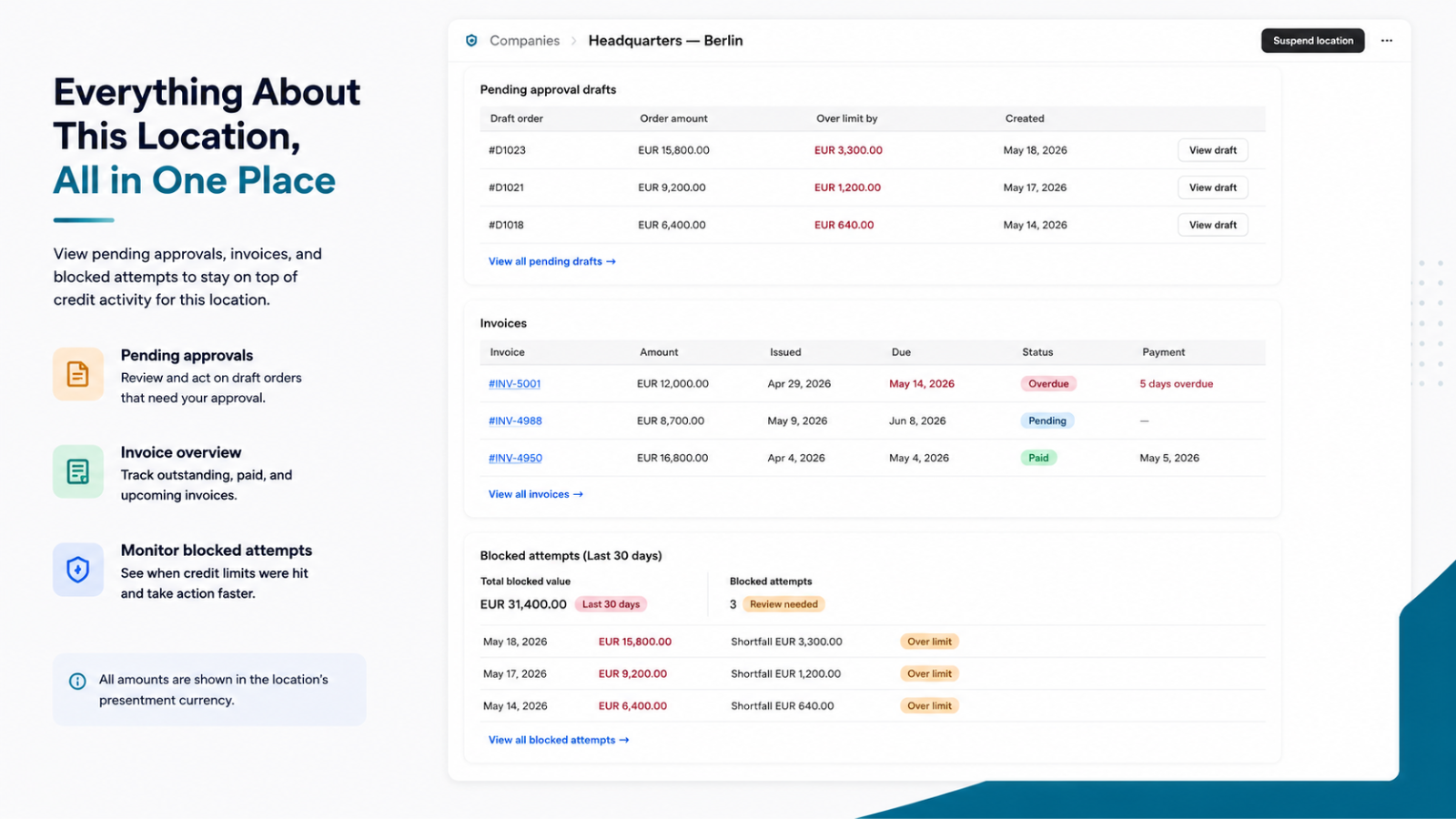Click the Shortfall EUR 1,200.00 text
Viewport: 1456px width, 819px height.
(785, 674)
